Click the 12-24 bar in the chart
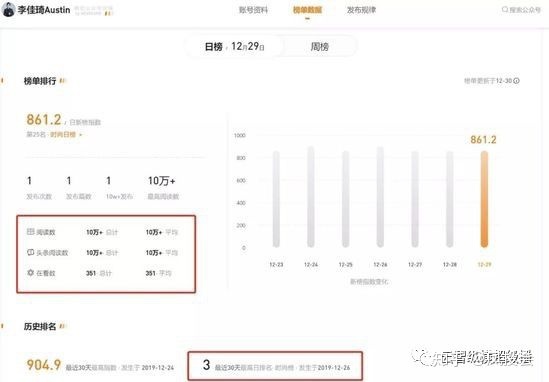549x382 pixels. coord(311,197)
